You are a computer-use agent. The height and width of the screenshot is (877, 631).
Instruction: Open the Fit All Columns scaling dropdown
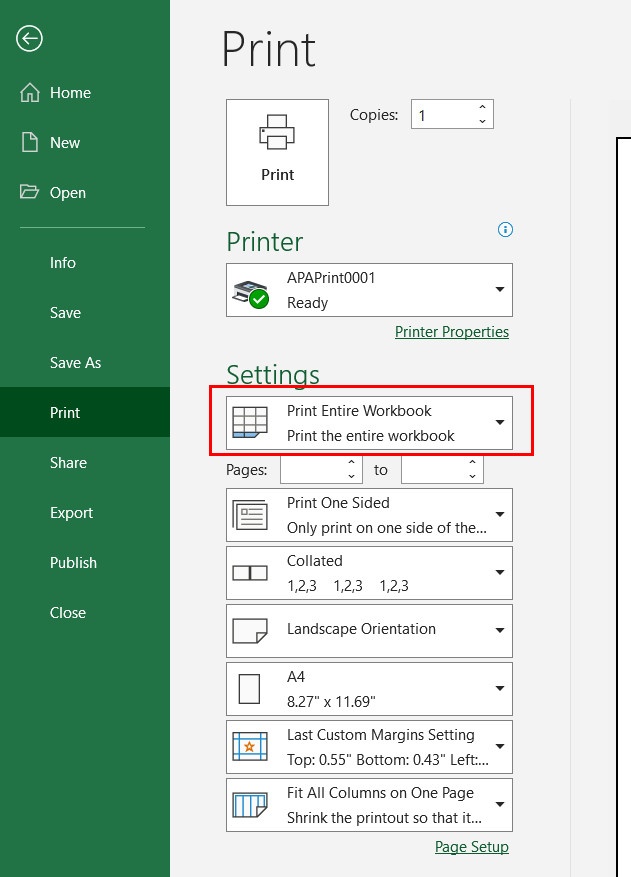(x=500, y=804)
